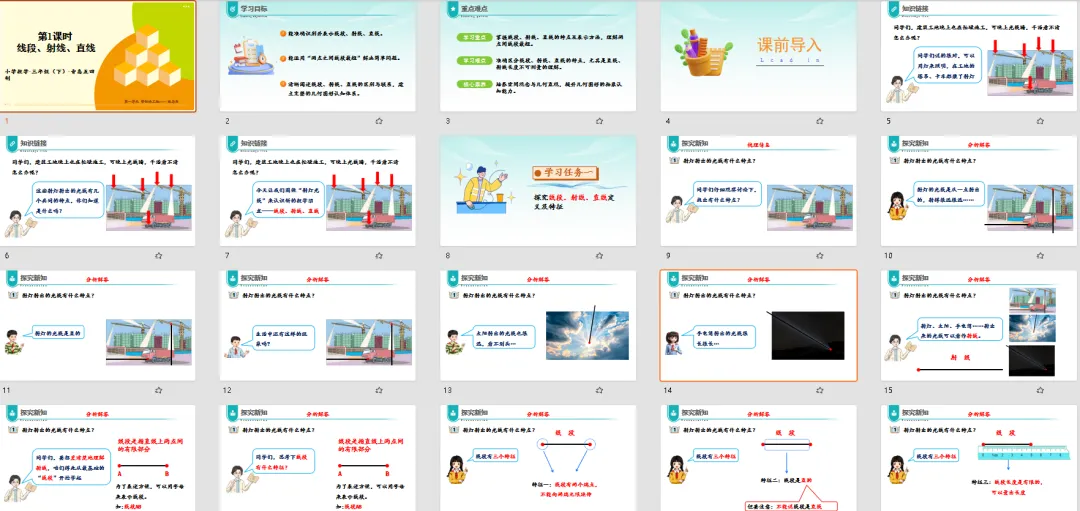Click the star beneath slide 9

(820, 256)
